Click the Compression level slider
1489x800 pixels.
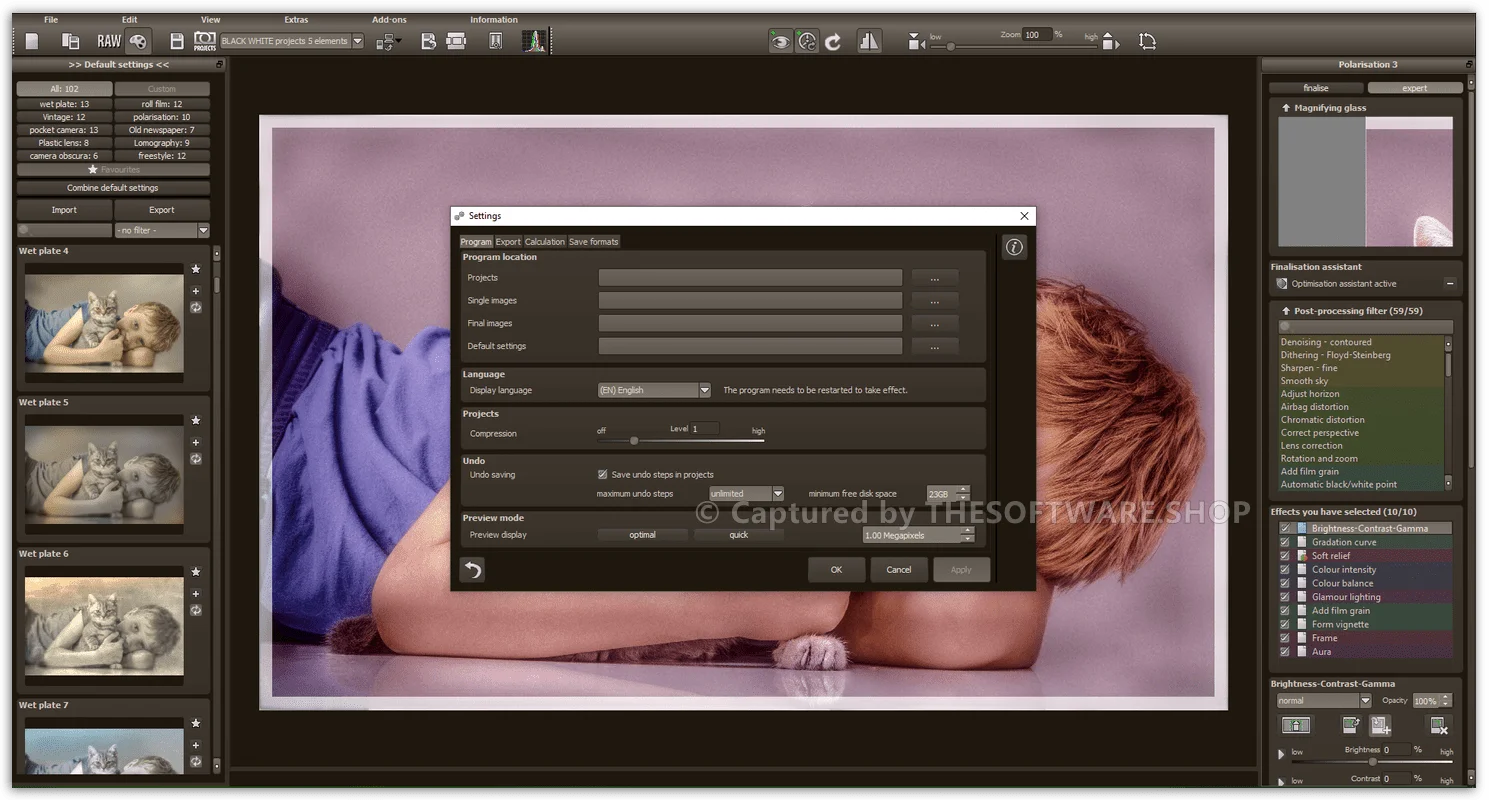pyautogui.click(x=681, y=440)
